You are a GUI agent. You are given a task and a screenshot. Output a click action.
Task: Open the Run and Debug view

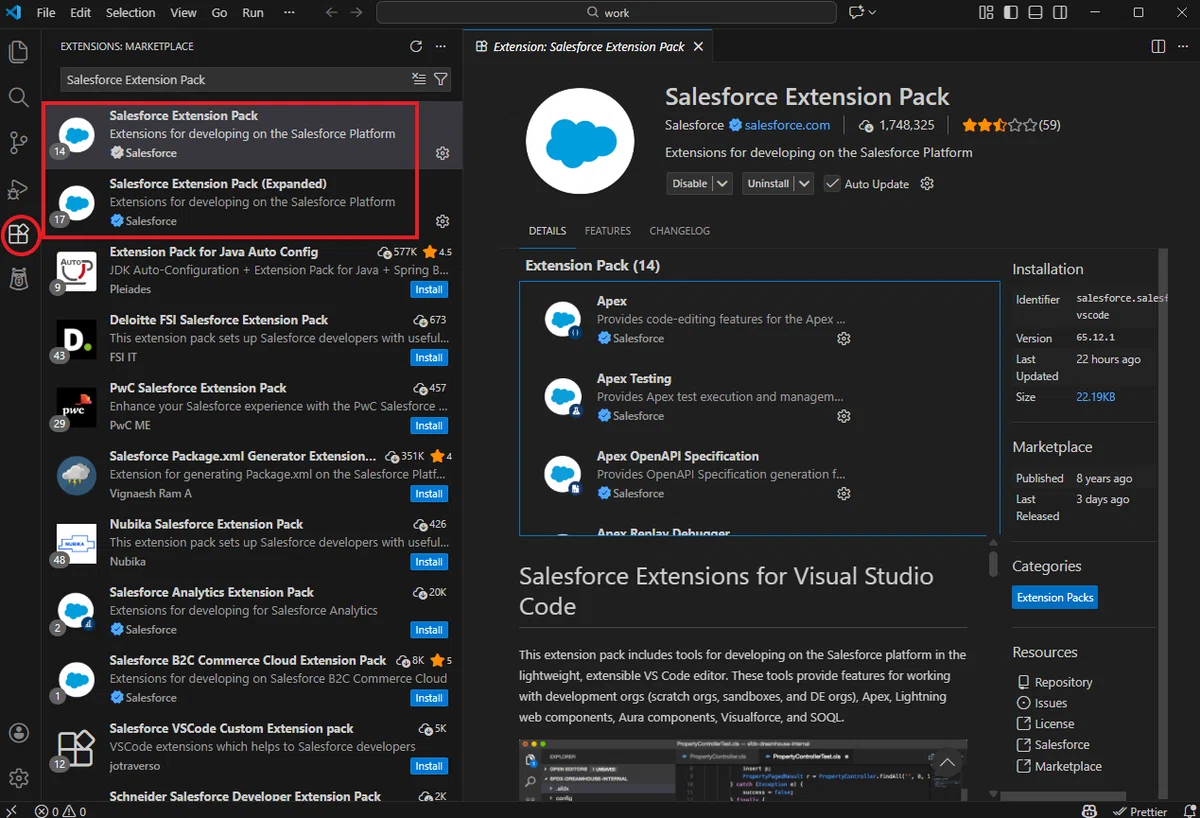click(x=18, y=189)
